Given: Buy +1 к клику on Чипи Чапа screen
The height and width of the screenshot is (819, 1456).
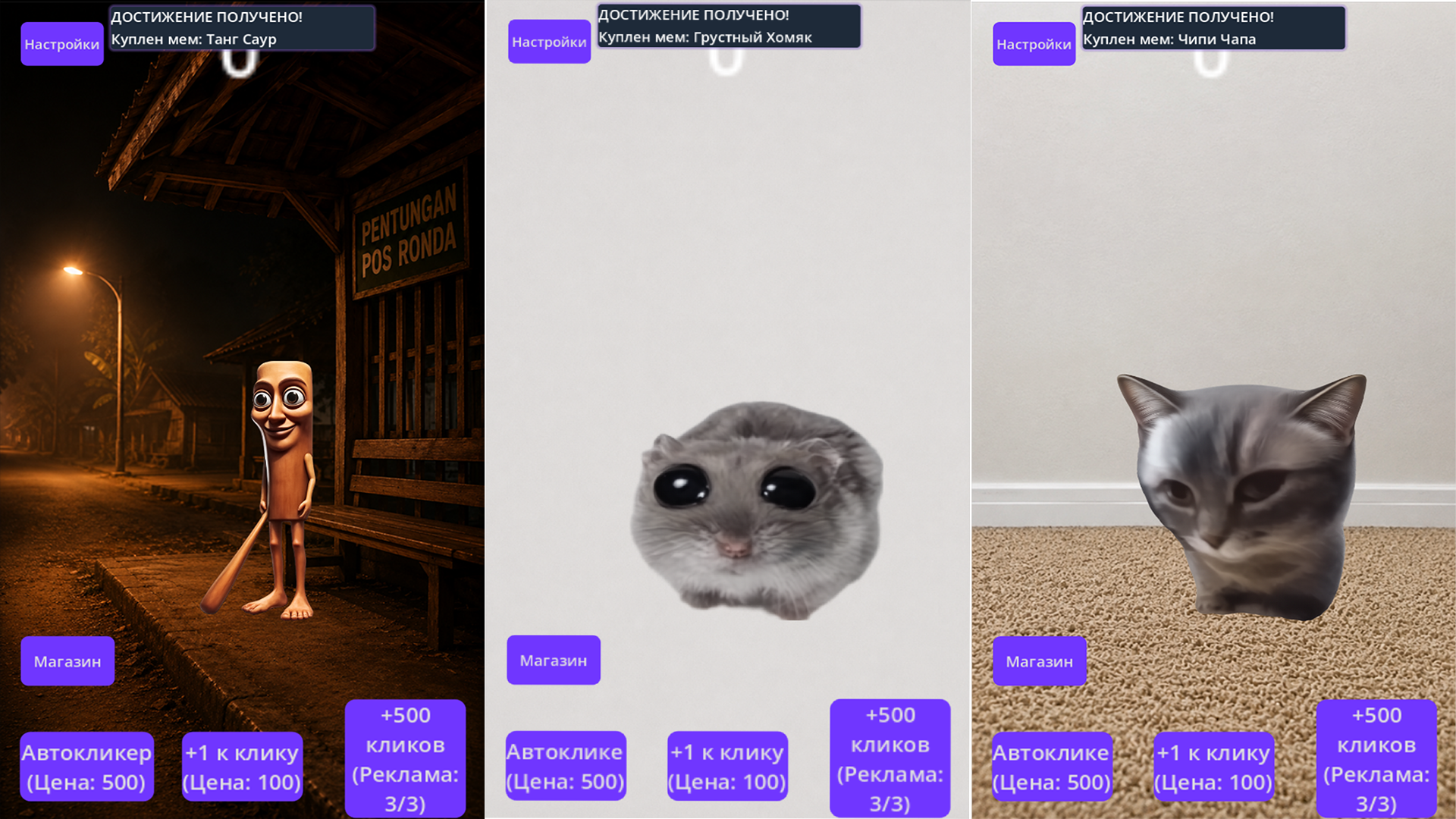Looking at the screenshot, I should [1213, 767].
